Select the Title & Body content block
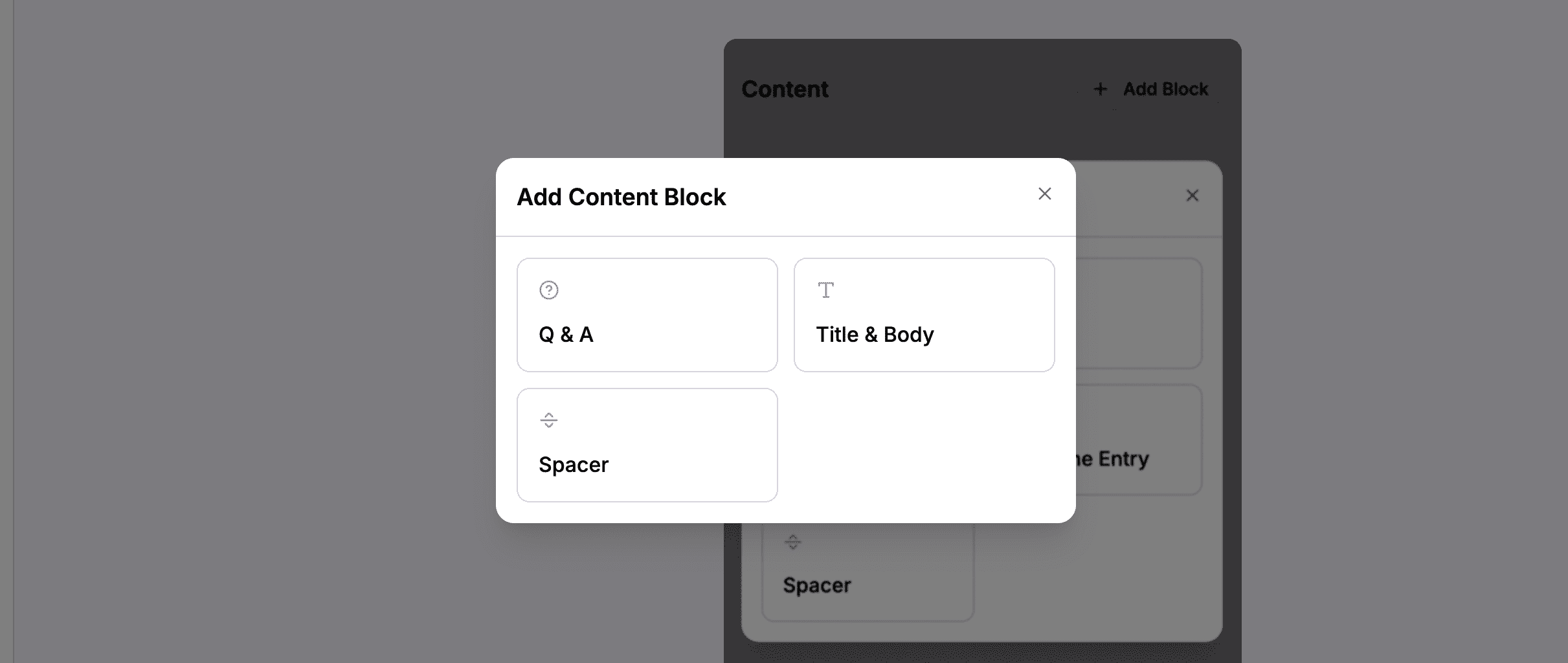This screenshot has height=663, width=1568. coord(924,315)
